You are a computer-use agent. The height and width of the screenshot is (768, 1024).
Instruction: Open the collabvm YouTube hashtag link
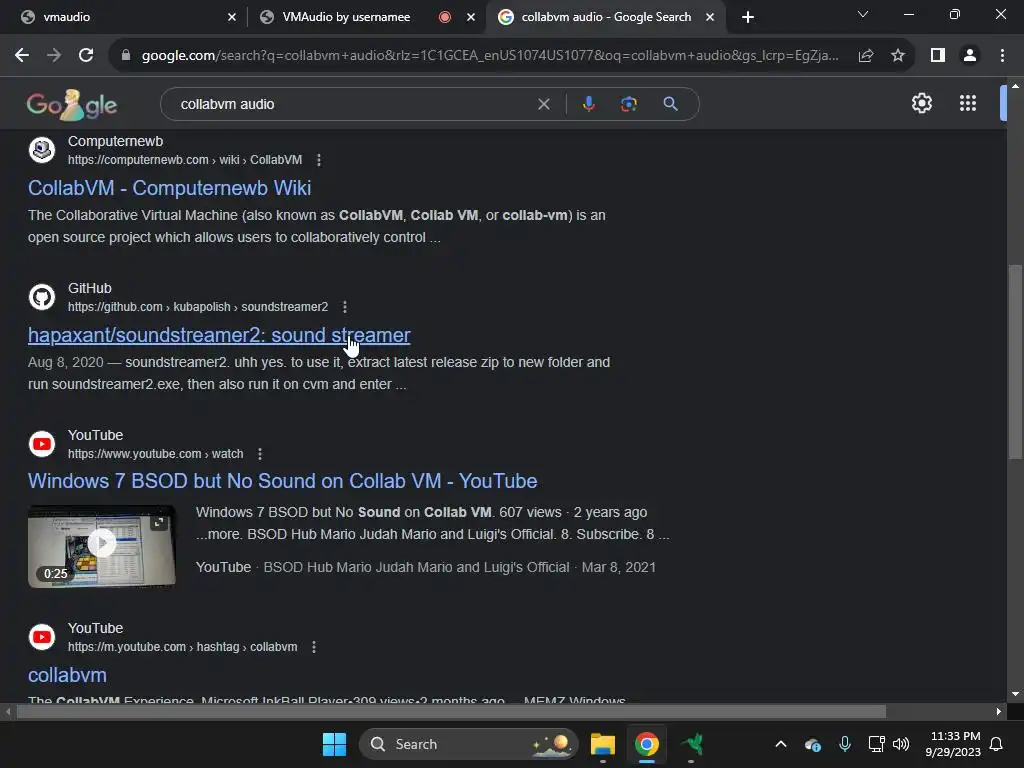67,675
